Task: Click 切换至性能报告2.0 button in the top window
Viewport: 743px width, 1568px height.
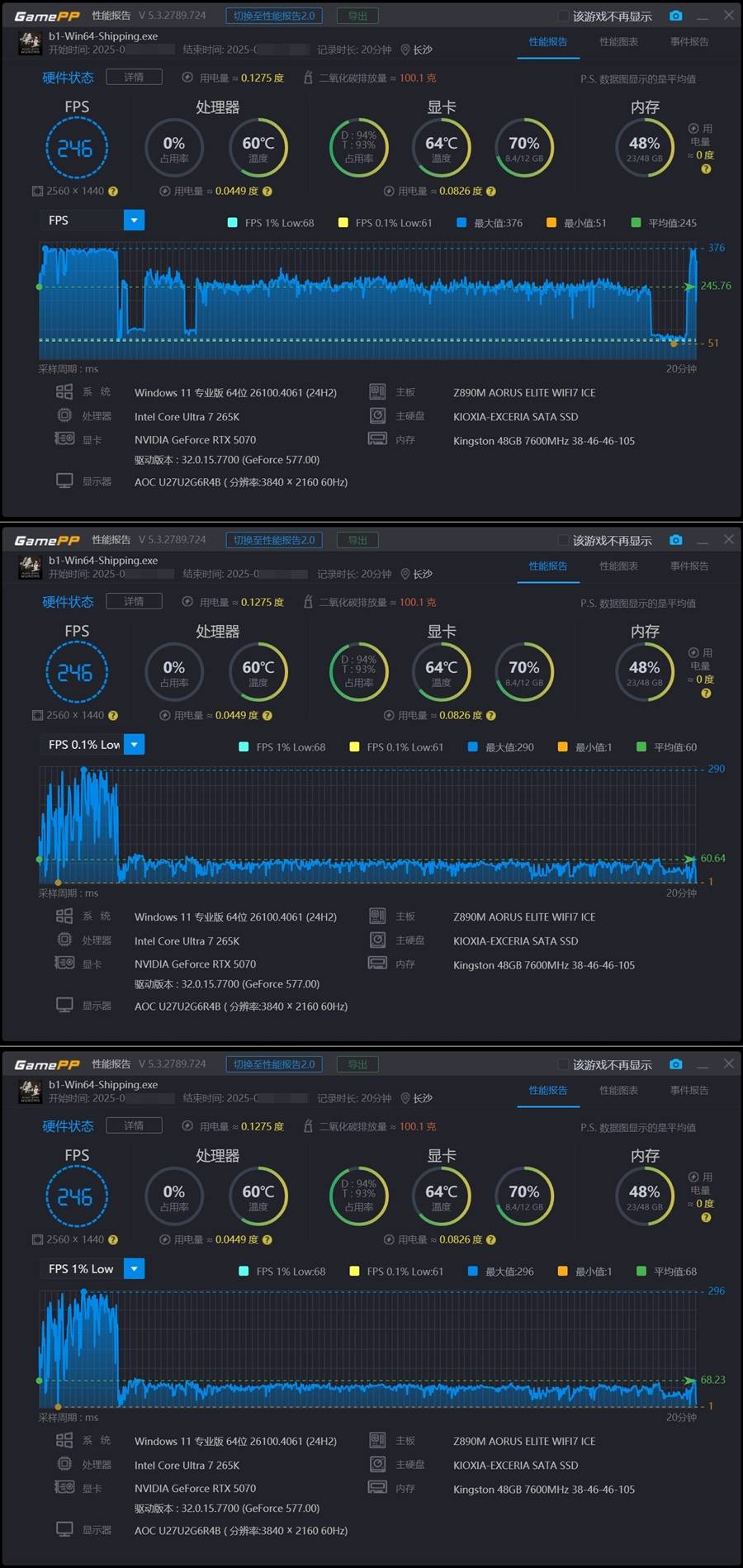Action: (274, 16)
